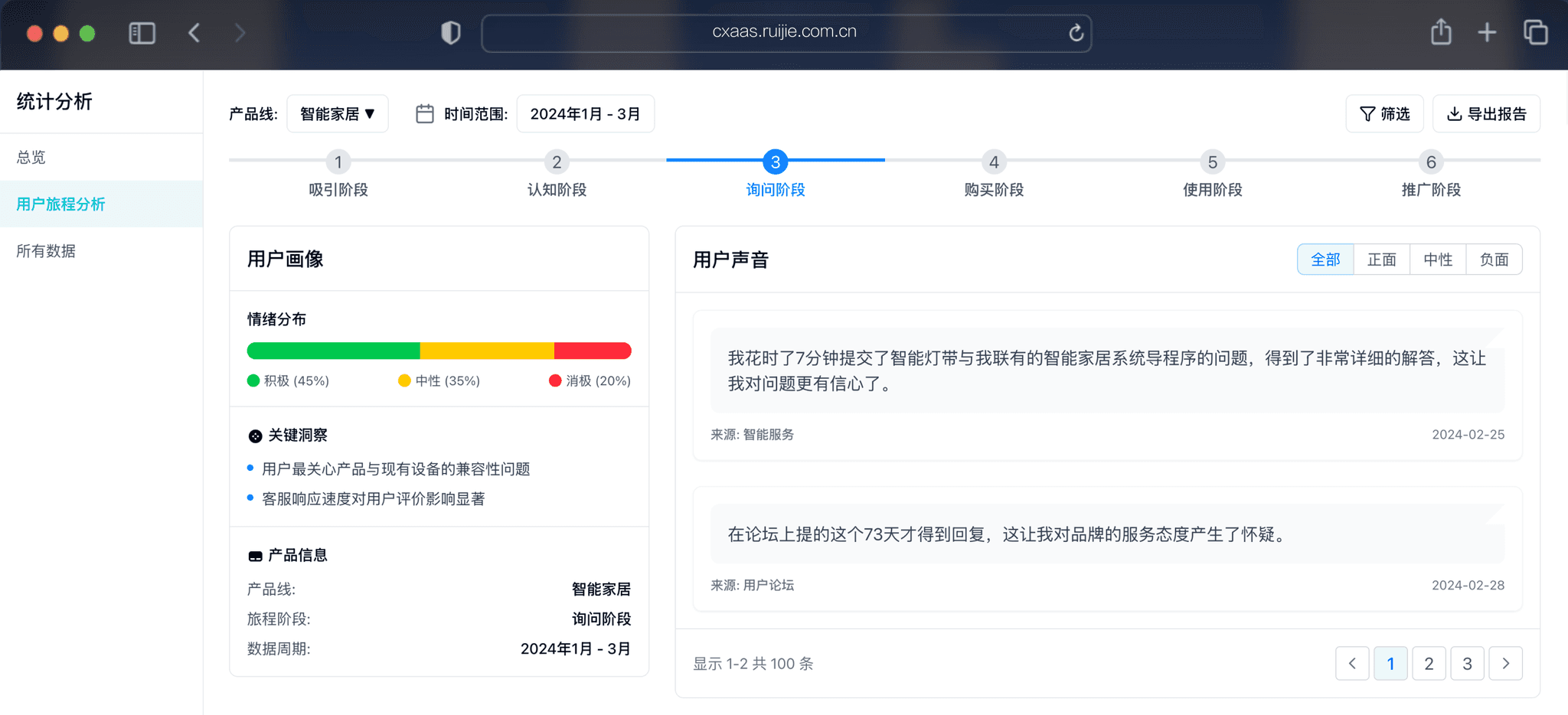Select step 4 购买阶段
The height and width of the screenshot is (715, 1568).
tap(994, 175)
